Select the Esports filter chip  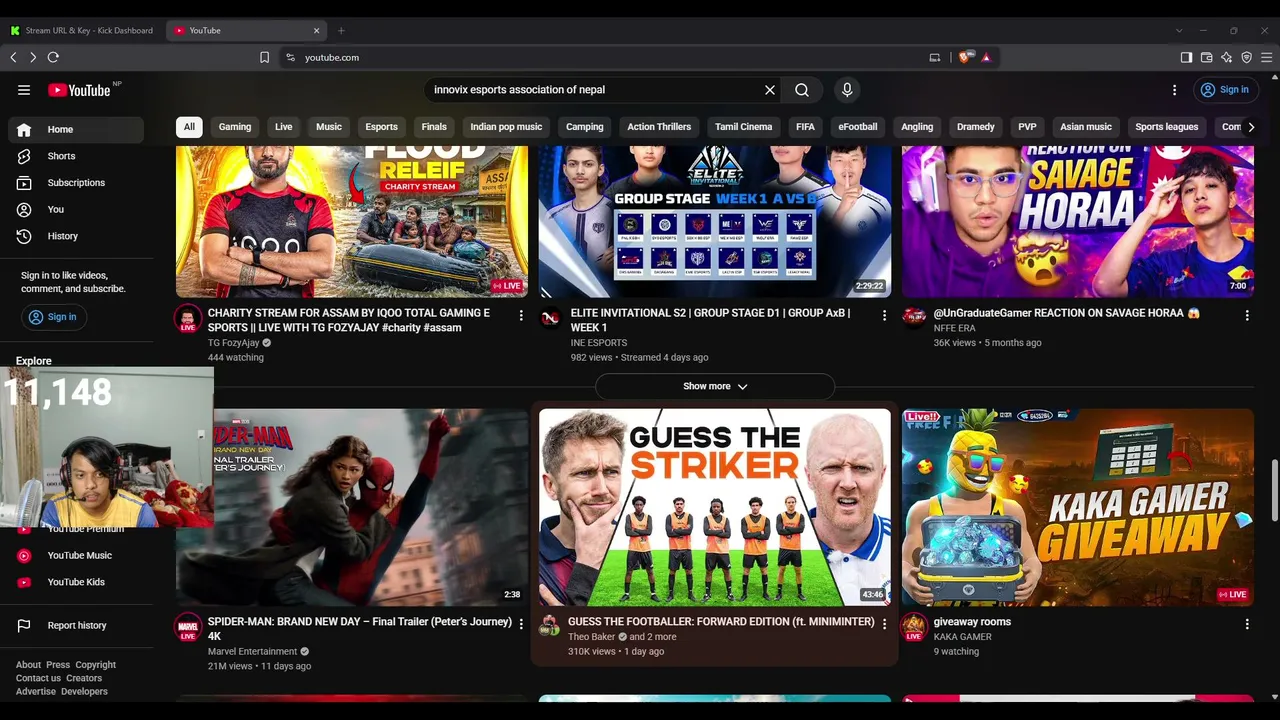pyautogui.click(x=381, y=127)
